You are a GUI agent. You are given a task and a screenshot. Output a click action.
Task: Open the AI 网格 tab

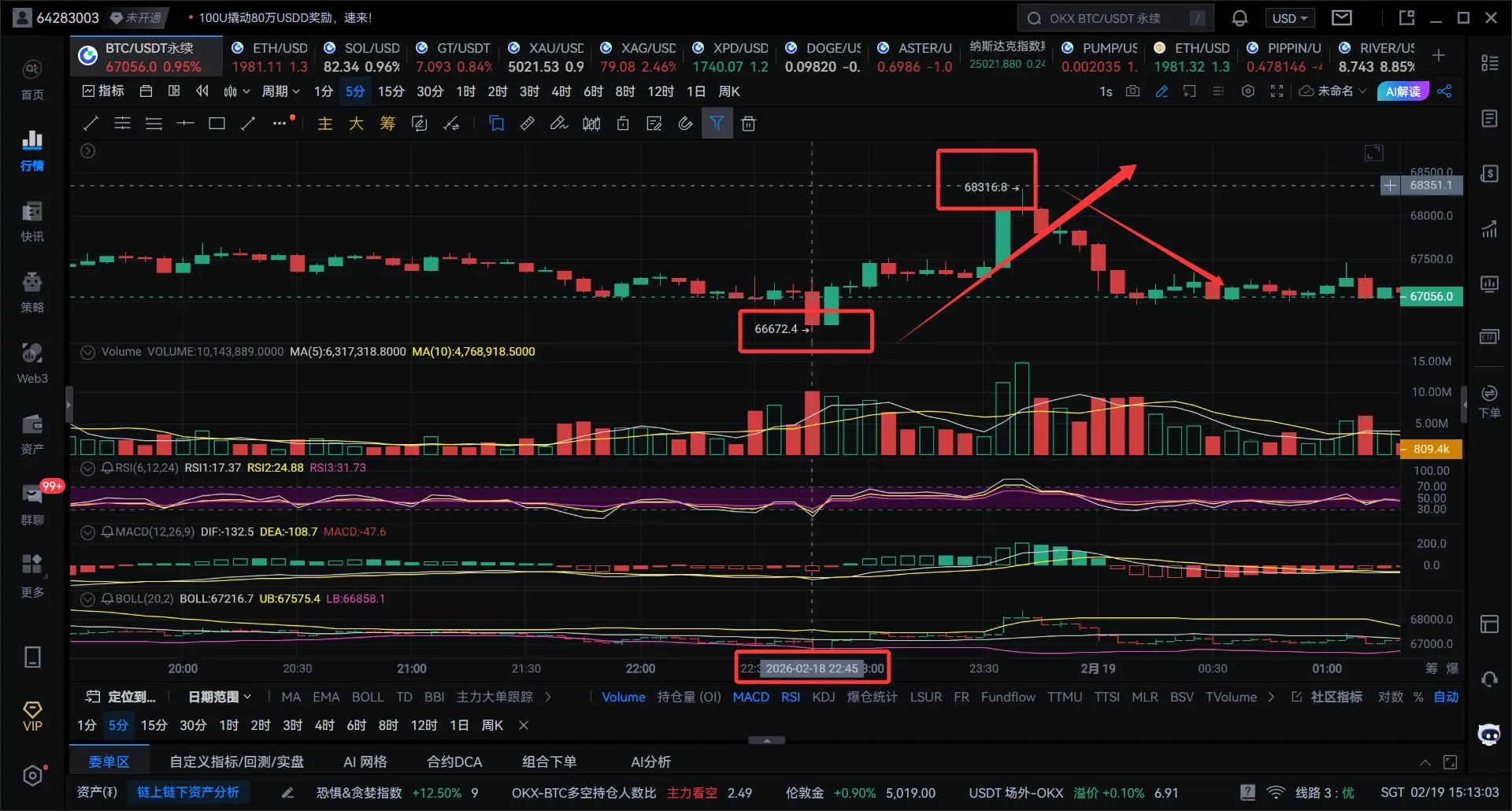point(365,761)
